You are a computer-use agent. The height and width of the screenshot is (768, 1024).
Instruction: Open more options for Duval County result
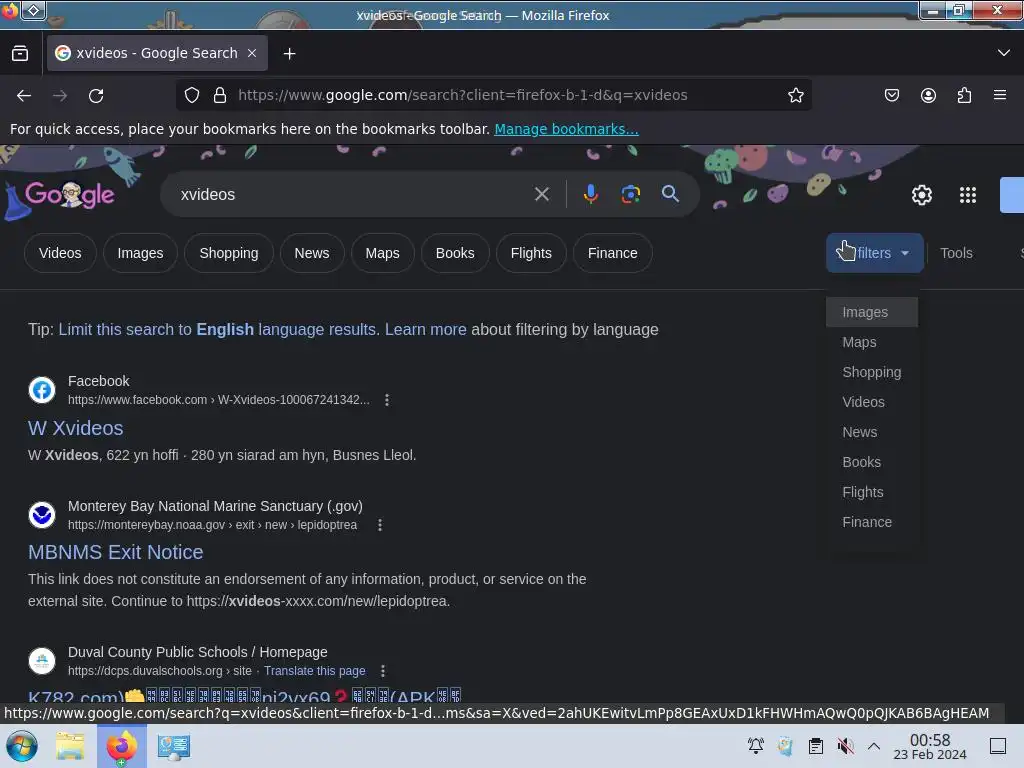pos(383,671)
